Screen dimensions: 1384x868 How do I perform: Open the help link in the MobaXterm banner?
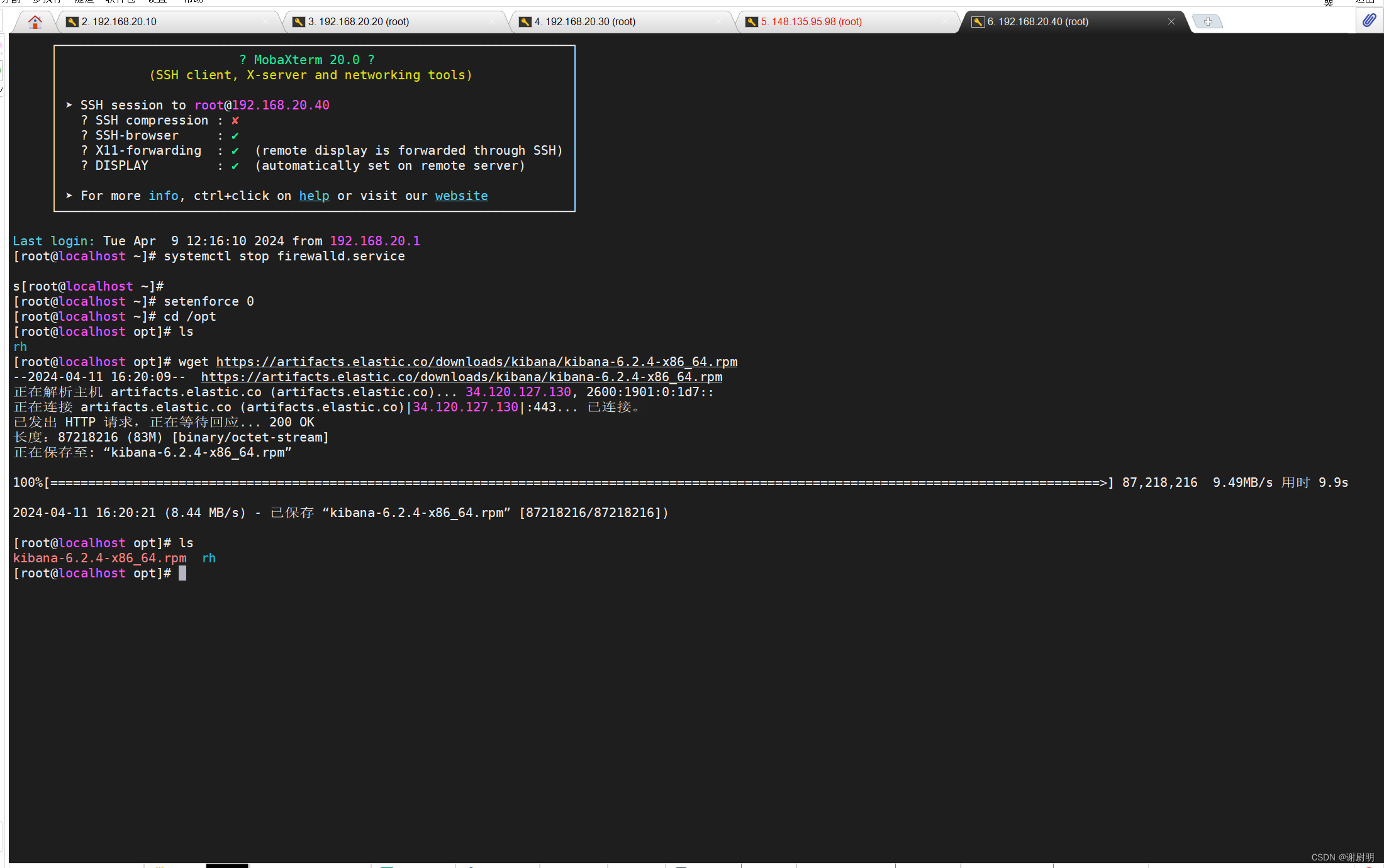tap(314, 196)
